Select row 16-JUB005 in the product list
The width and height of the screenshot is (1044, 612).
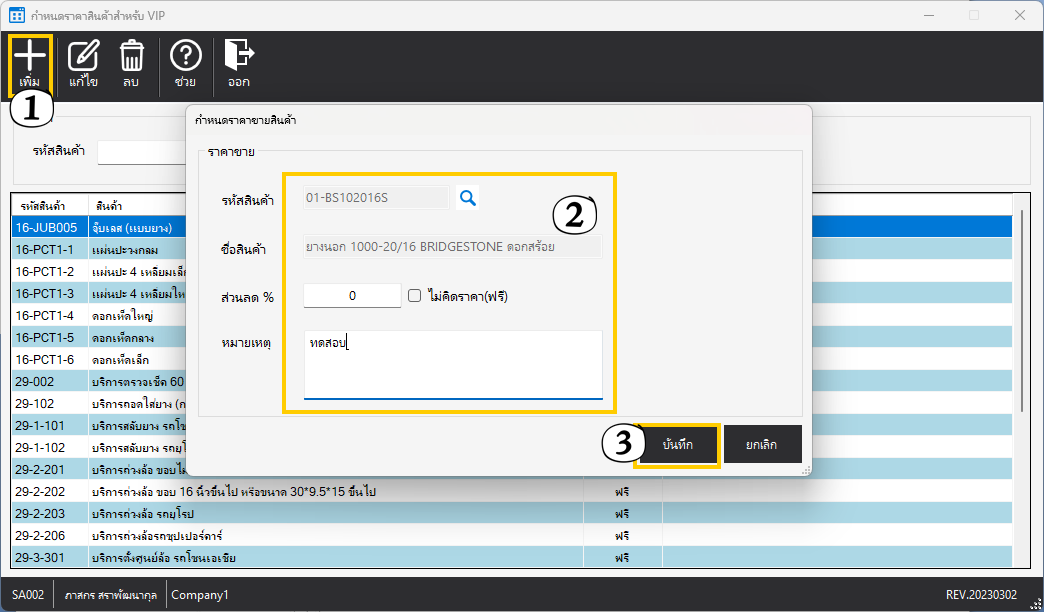pos(50,227)
